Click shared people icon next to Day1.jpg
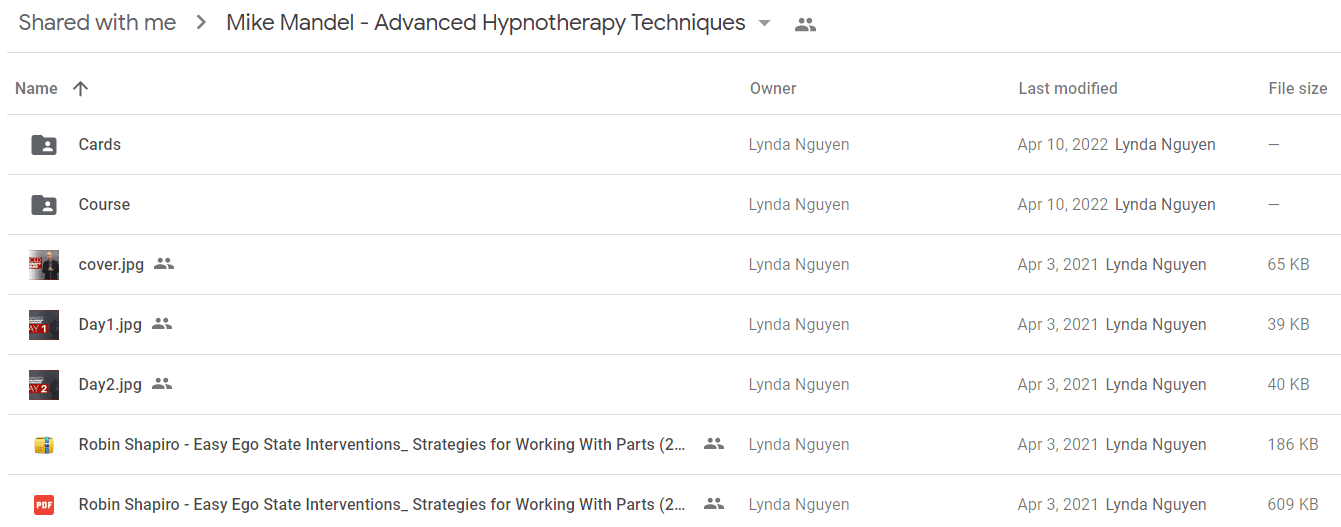The width and height of the screenshot is (1341, 527). (x=162, y=324)
